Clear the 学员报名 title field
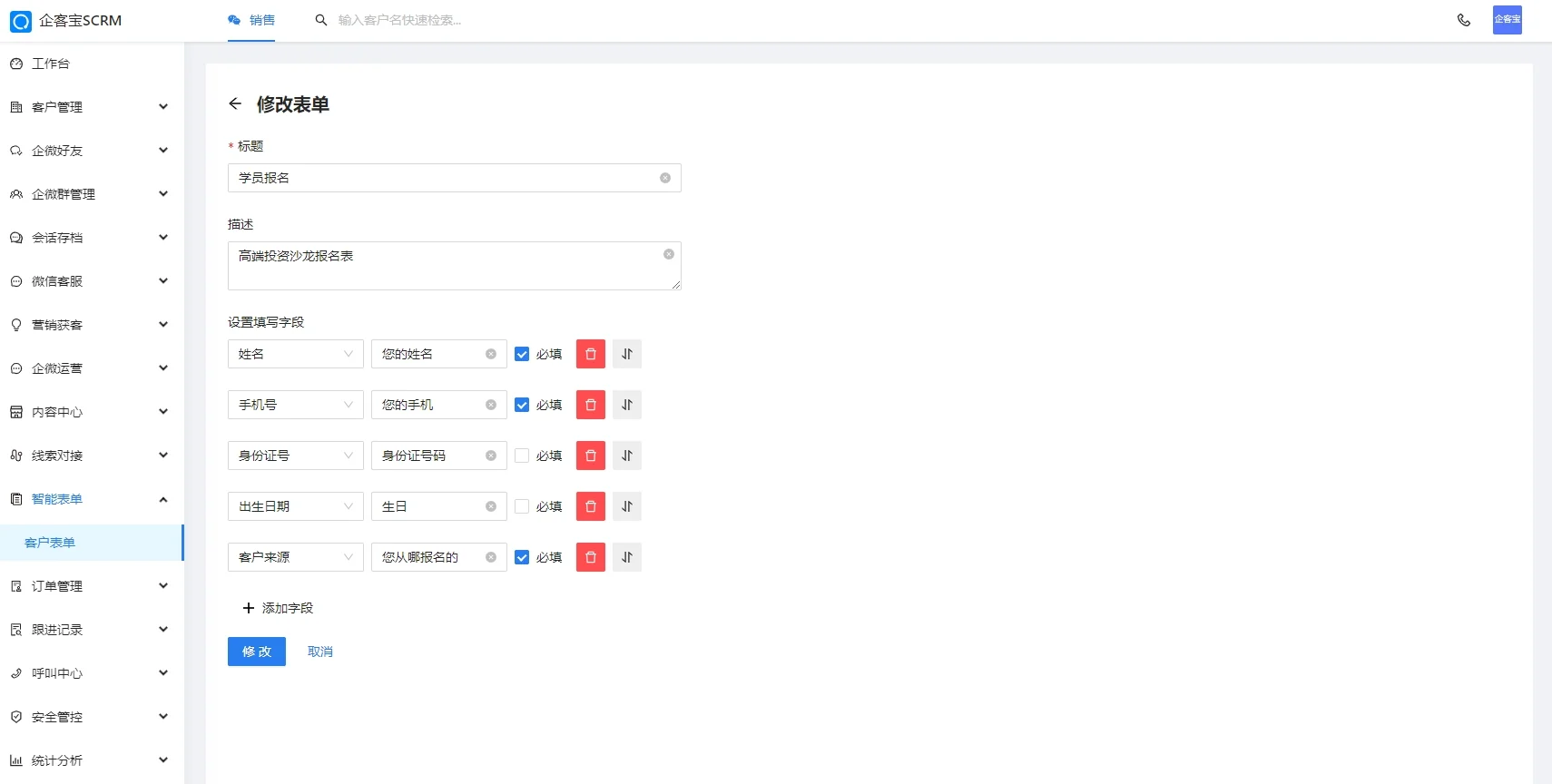Image resolution: width=1552 pixels, height=784 pixels. coord(665,178)
